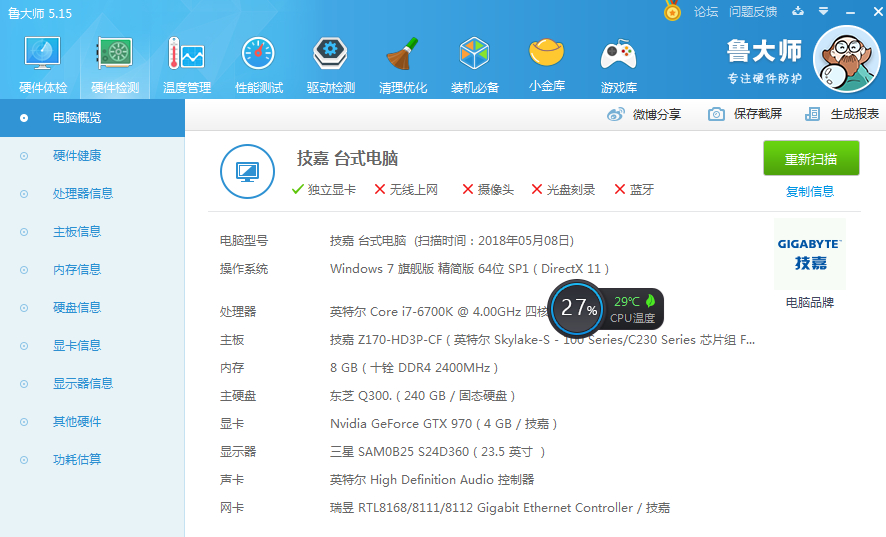The width and height of the screenshot is (886, 537).
Task: Click 生成报表 generate report text
Action: click(x=855, y=114)
